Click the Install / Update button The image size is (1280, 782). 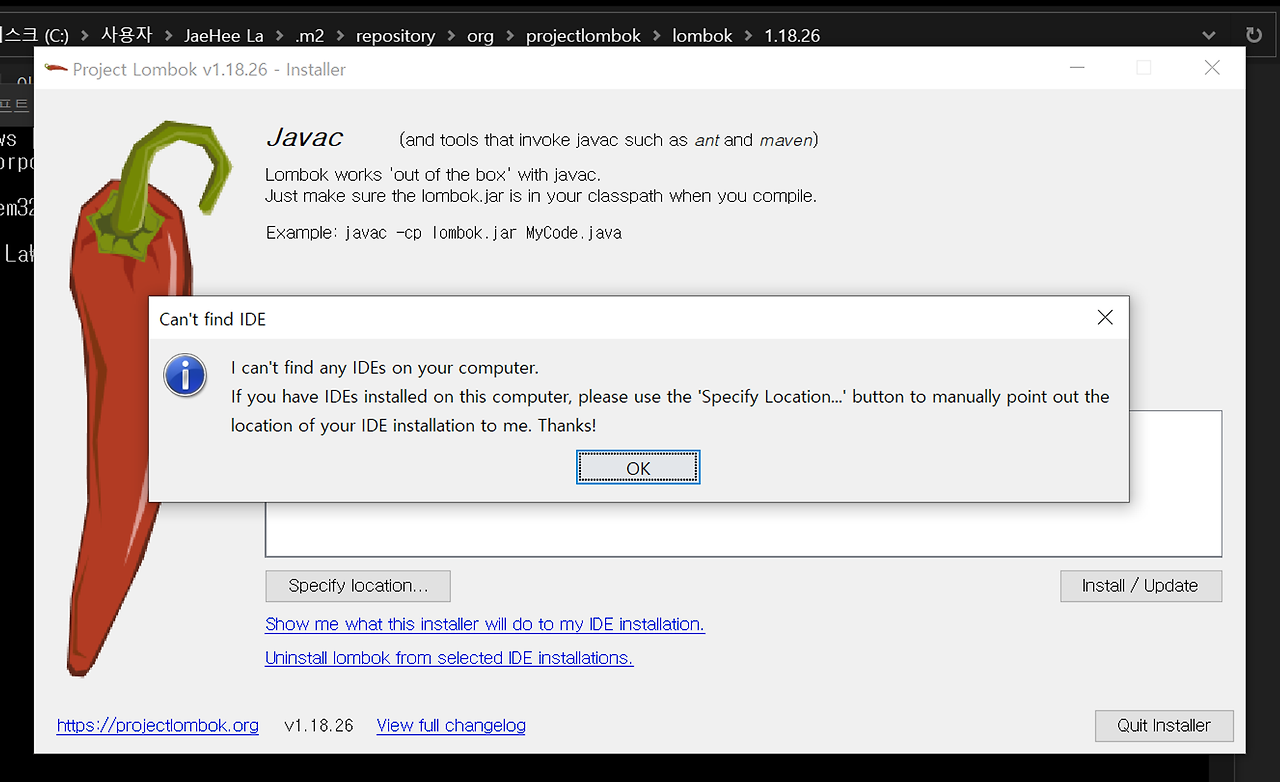pos(1141,586)
